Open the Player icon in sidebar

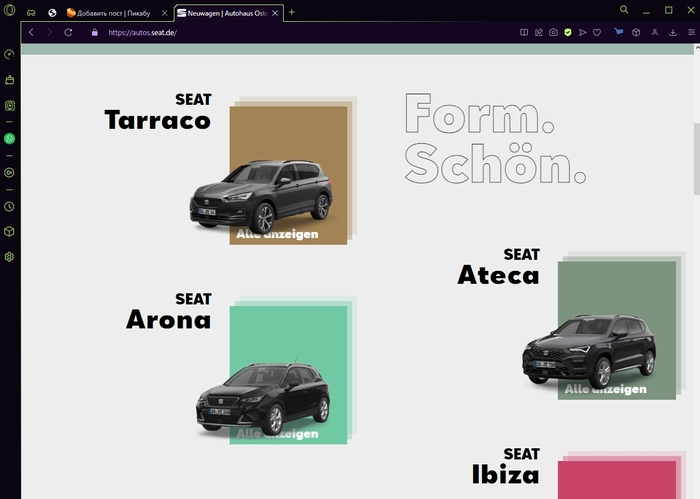coord(9,173)
